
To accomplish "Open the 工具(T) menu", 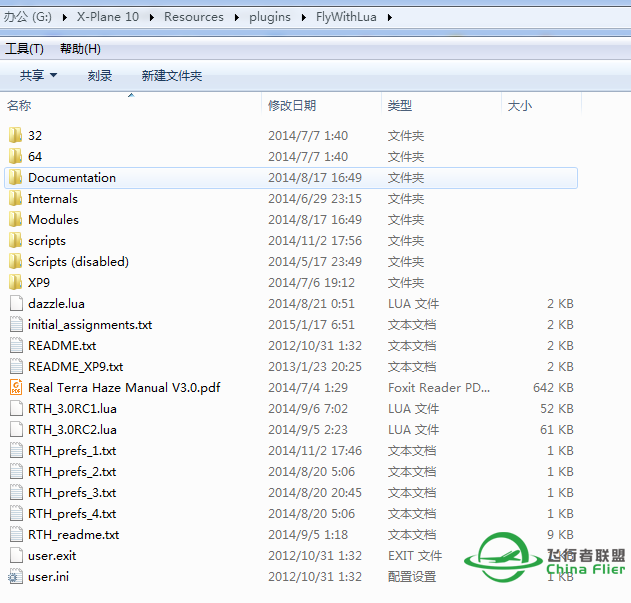I will point(25,49).
